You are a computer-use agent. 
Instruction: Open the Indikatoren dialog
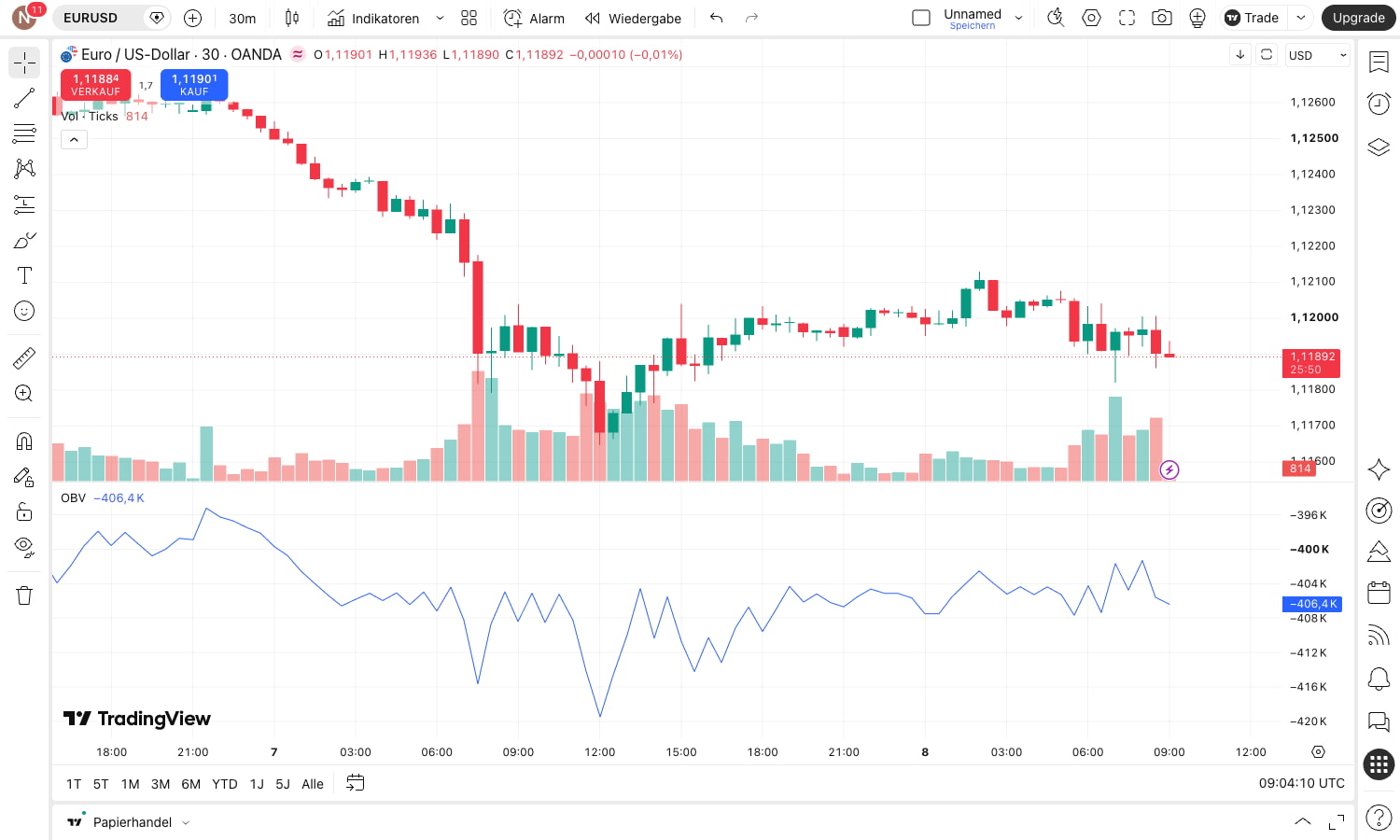pos(373,18)
